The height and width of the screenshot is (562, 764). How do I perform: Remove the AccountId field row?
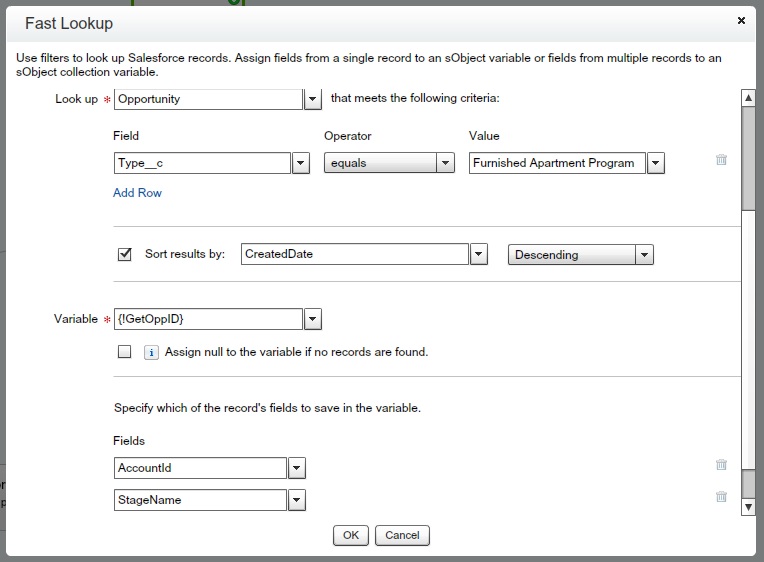click(721, 465)
